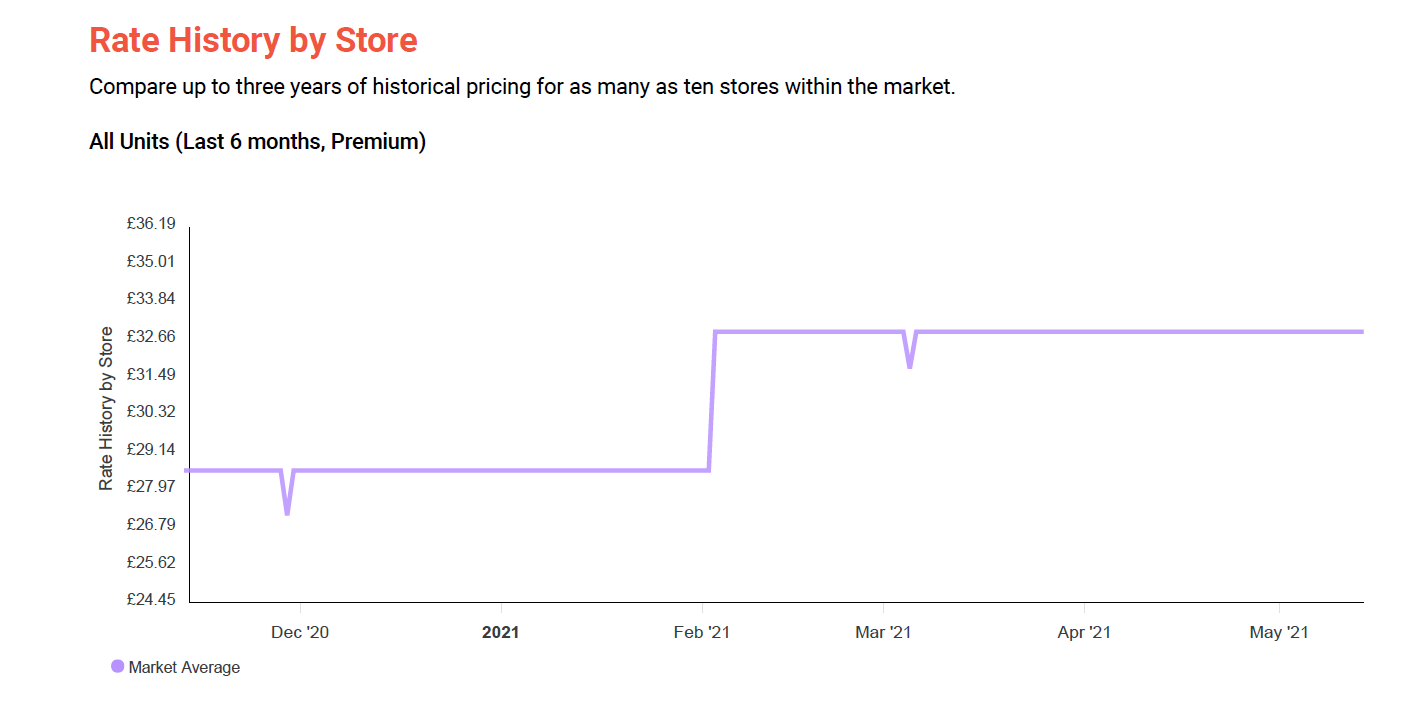Select the Apr '21 x-axis label
The image size is (1418, 713).
tap(1084, 633)
